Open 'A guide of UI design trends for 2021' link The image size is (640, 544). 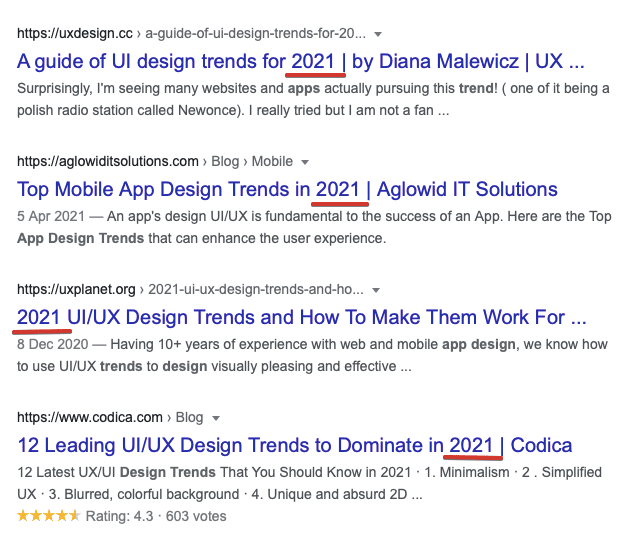point(301,62)
